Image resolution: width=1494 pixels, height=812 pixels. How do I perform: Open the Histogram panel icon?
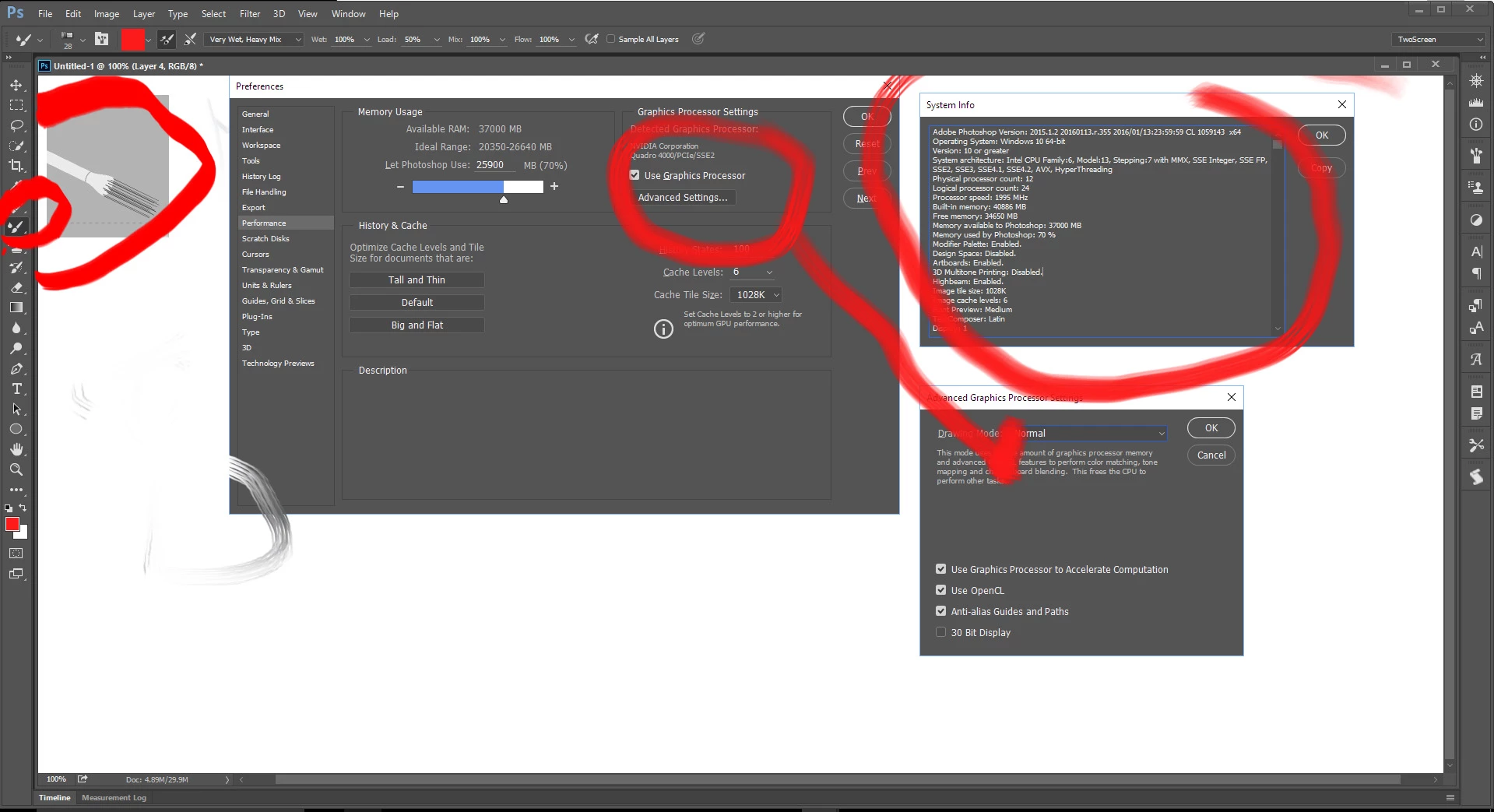1476,103
